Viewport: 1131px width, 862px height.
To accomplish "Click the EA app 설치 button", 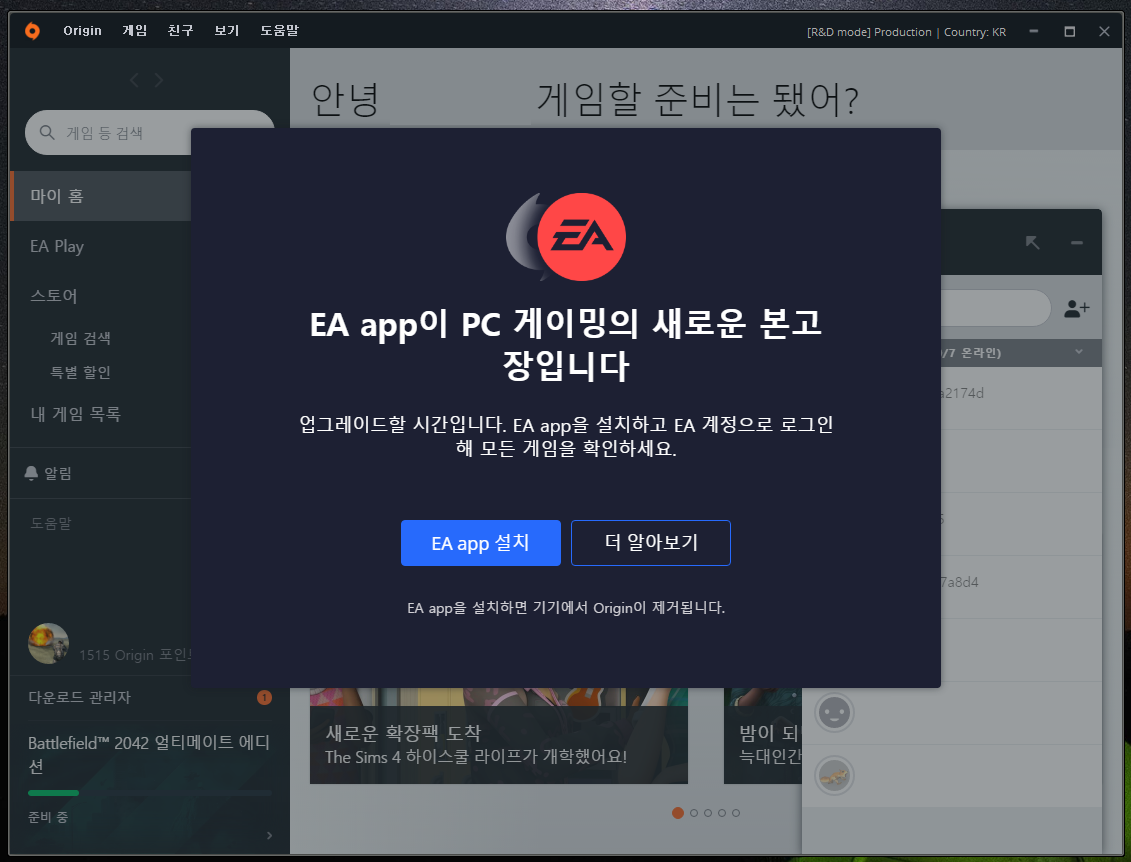I will tap(481, 543).
